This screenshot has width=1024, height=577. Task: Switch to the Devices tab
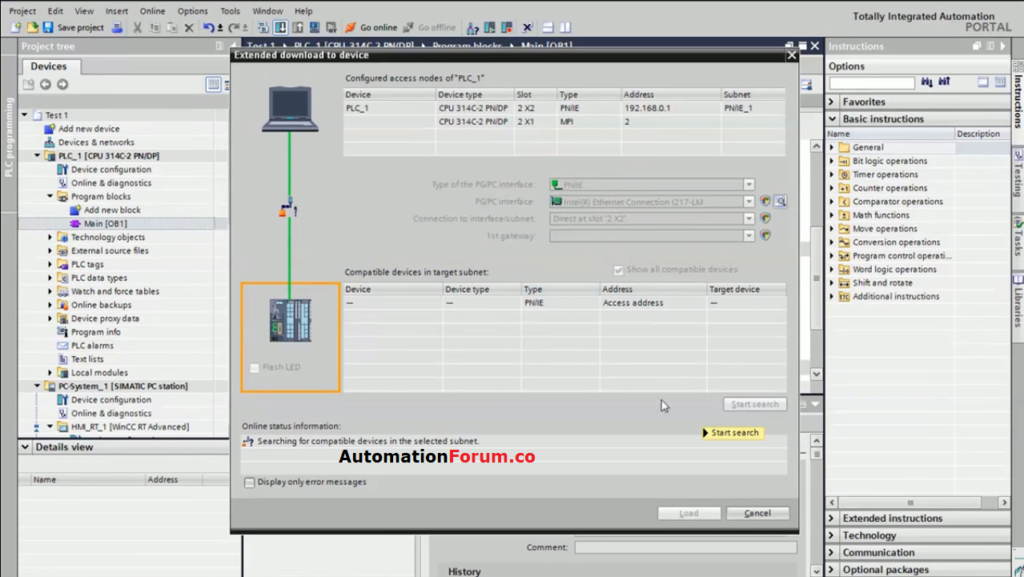49,66
